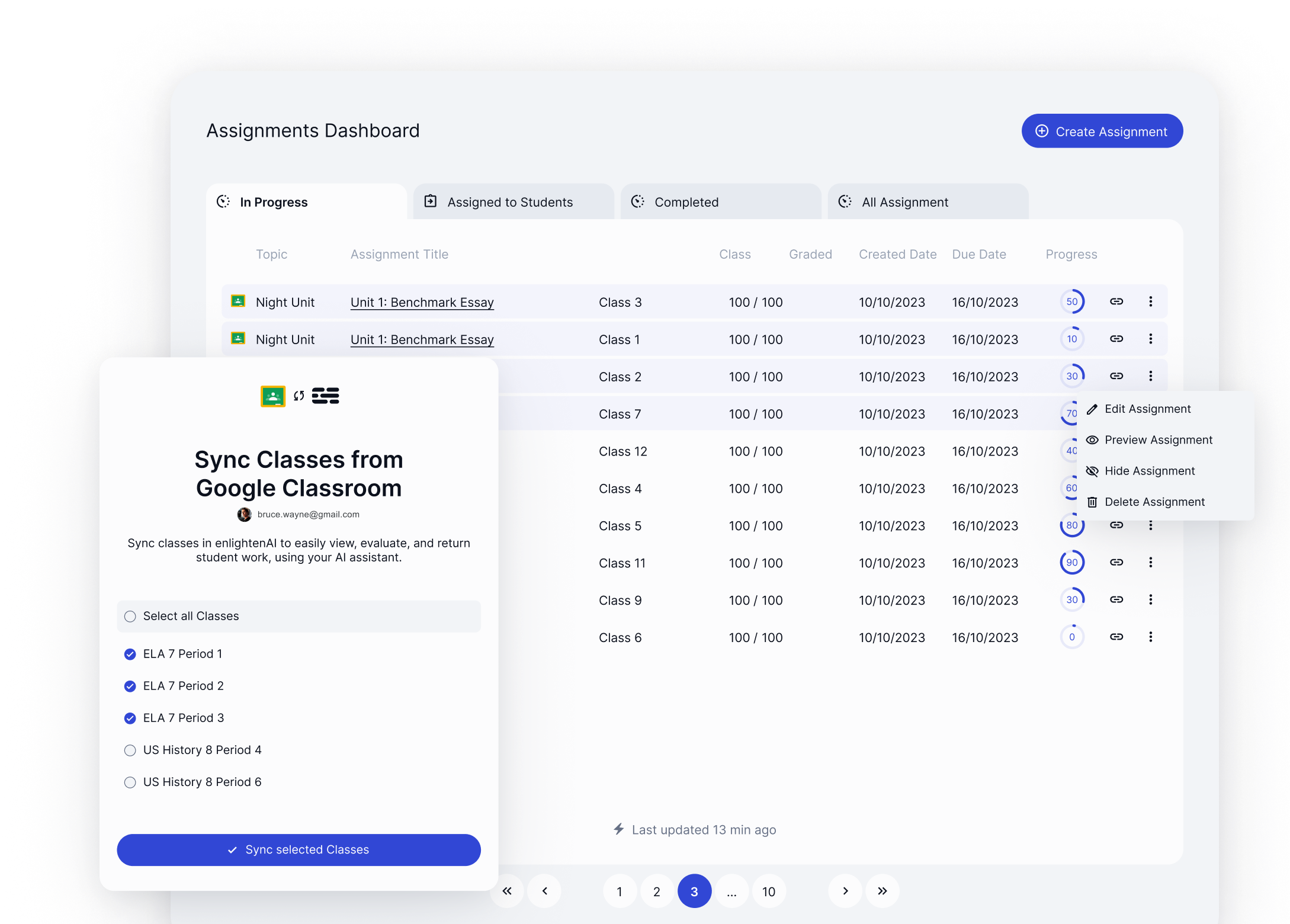Uncheck ELA 7 Period 3
The width and height of the screenshot is (1290, 924).
pyautogui.click(x=130, y=718)
